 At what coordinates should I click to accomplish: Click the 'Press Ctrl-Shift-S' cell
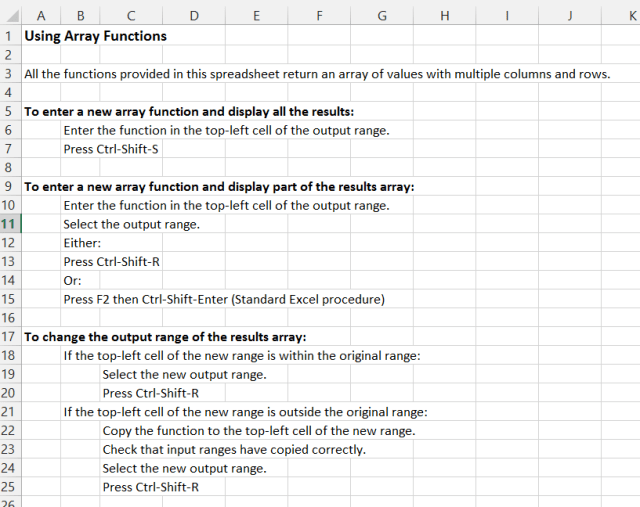(x=110, y=149)
